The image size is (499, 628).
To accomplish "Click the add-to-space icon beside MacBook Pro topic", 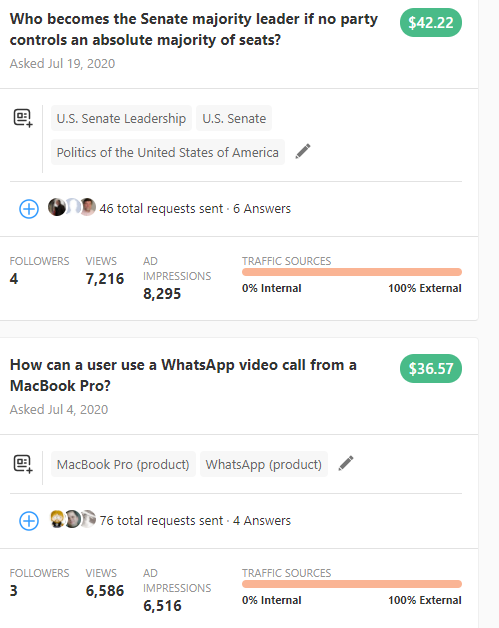I will click(23, 464).
